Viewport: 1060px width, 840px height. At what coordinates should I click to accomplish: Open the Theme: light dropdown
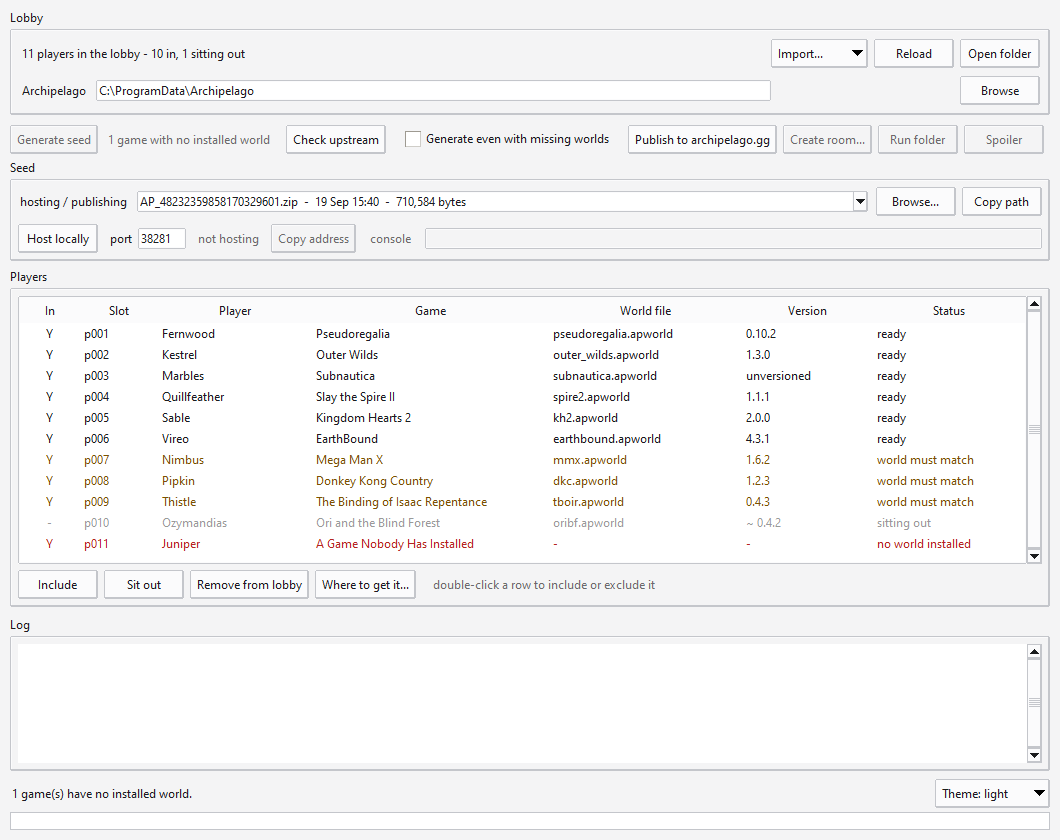[x=992, y=793]
